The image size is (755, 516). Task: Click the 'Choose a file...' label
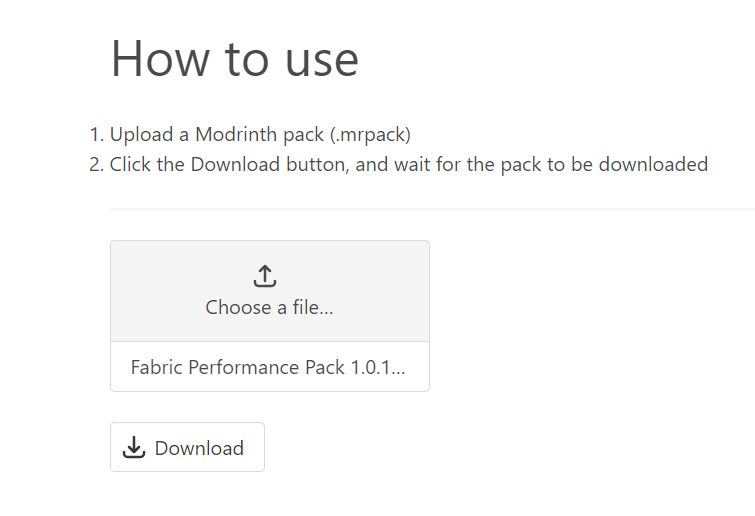269,307
